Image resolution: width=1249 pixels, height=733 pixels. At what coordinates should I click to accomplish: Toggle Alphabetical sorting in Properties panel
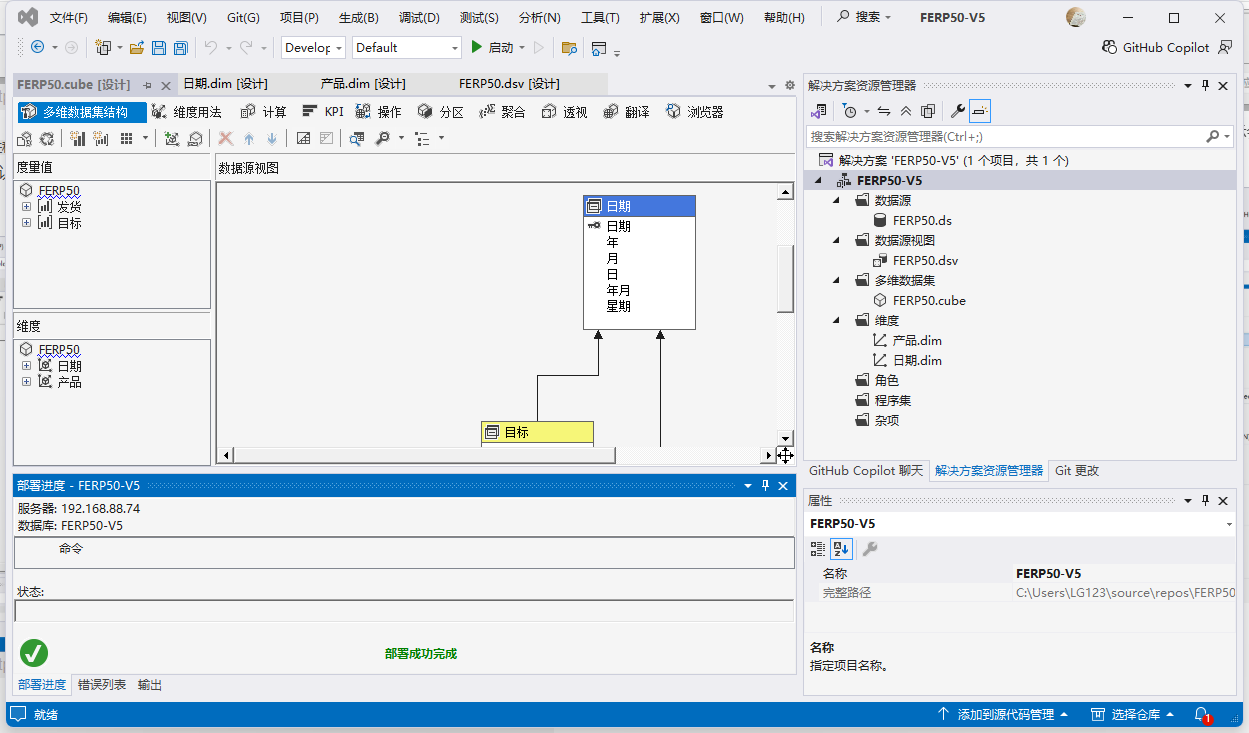[x=841, y=548]
